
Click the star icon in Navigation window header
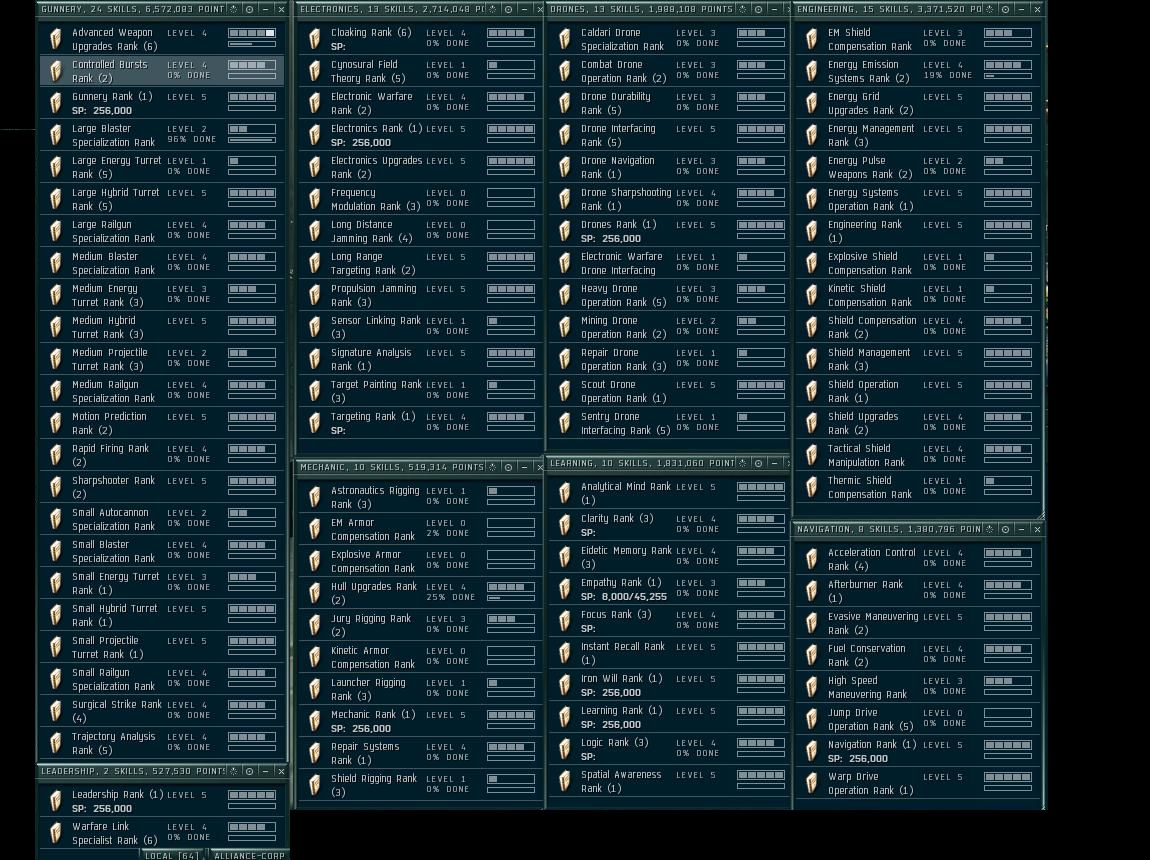(990, 529)
